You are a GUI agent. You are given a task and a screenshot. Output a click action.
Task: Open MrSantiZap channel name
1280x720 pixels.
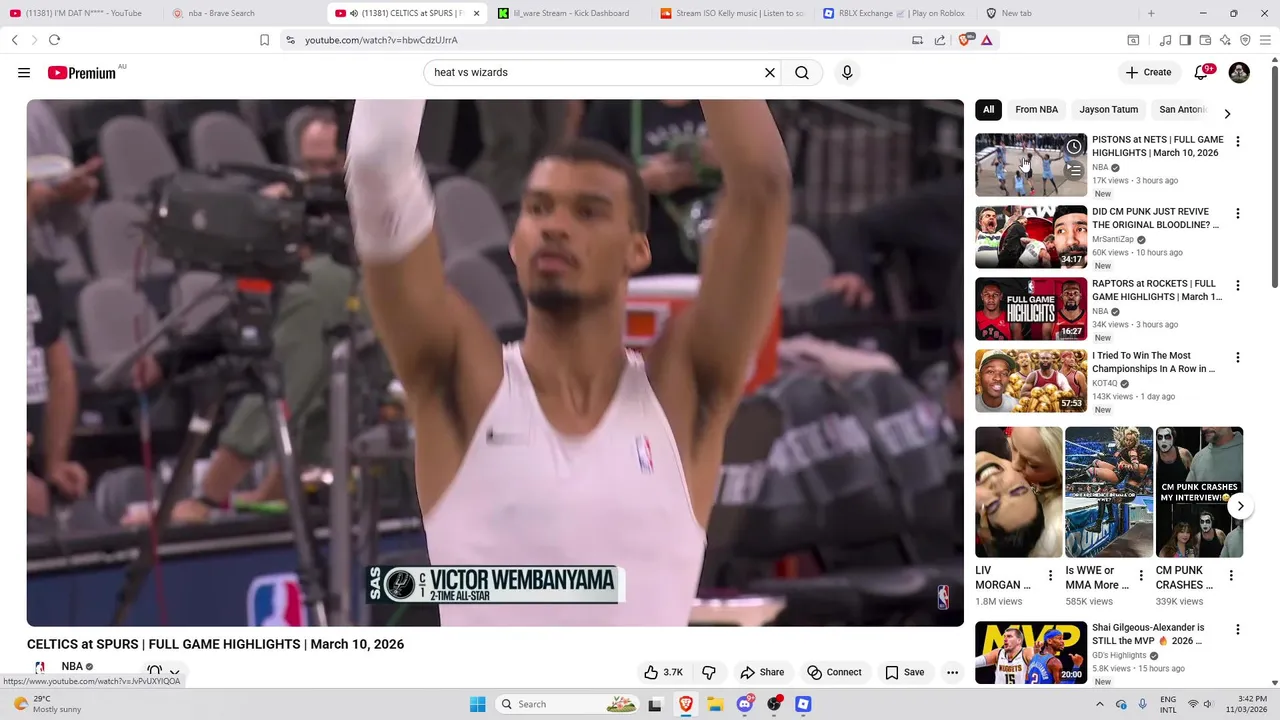click(x=1113, y=240)
